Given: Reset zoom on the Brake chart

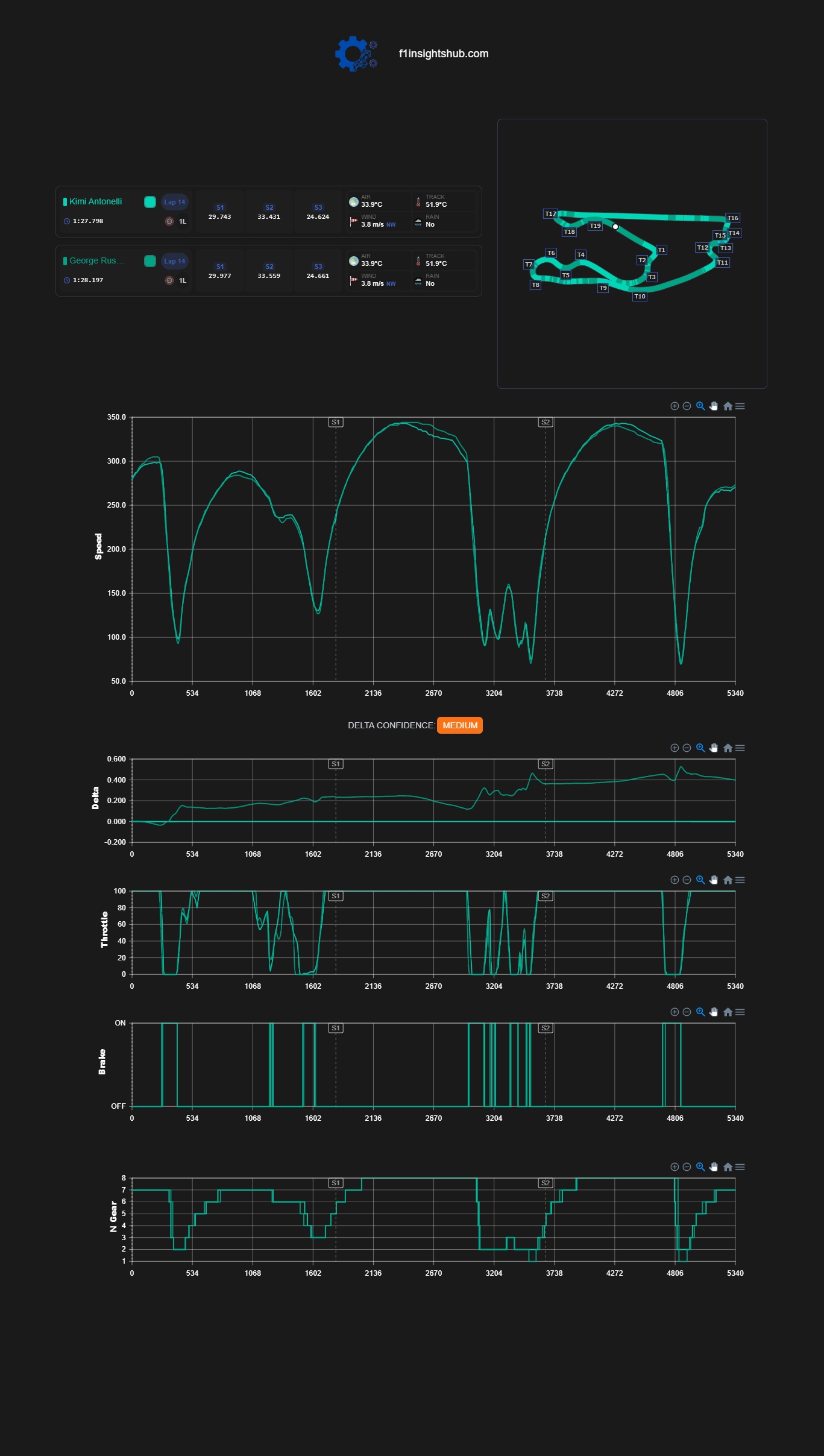Looking at the screenshot, I should [728, 1012].
